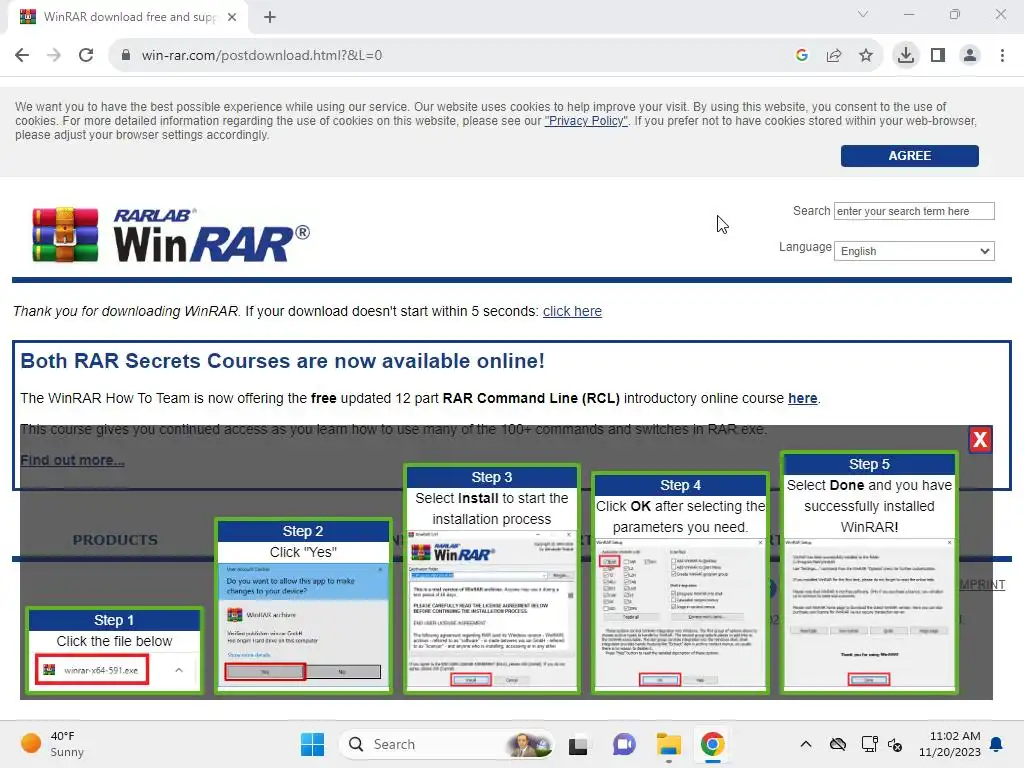Open Chrome downloads tray
This screenshot has width=1024, height=768.
tap(906, 56)
